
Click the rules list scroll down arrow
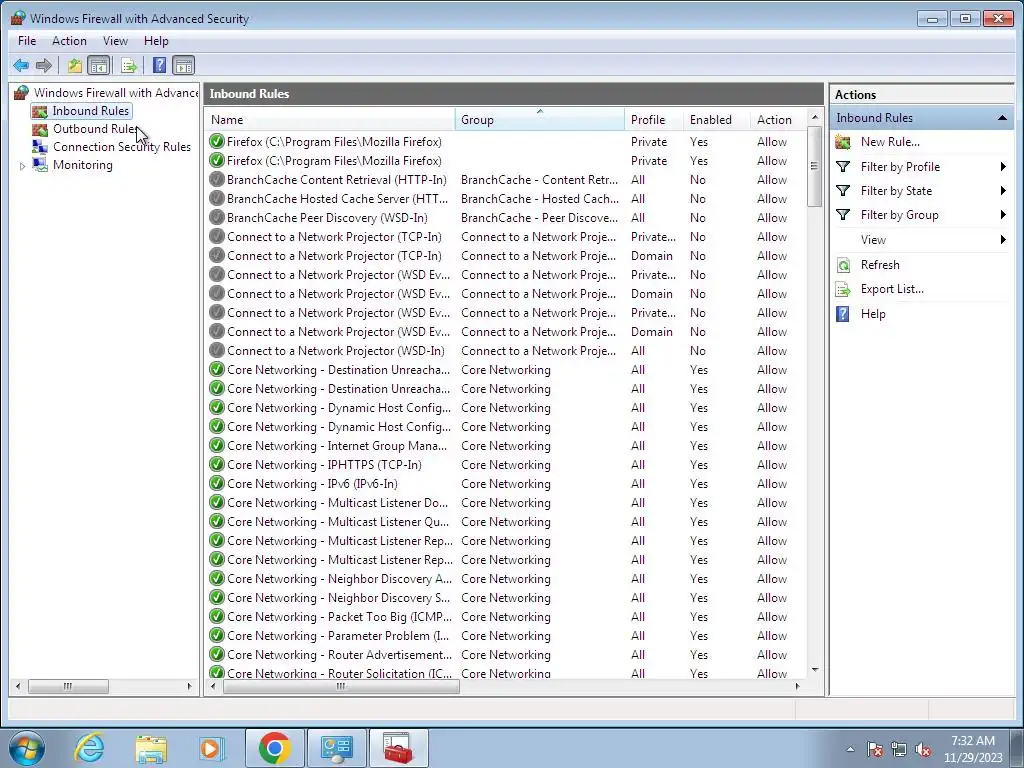pos(814,670)
